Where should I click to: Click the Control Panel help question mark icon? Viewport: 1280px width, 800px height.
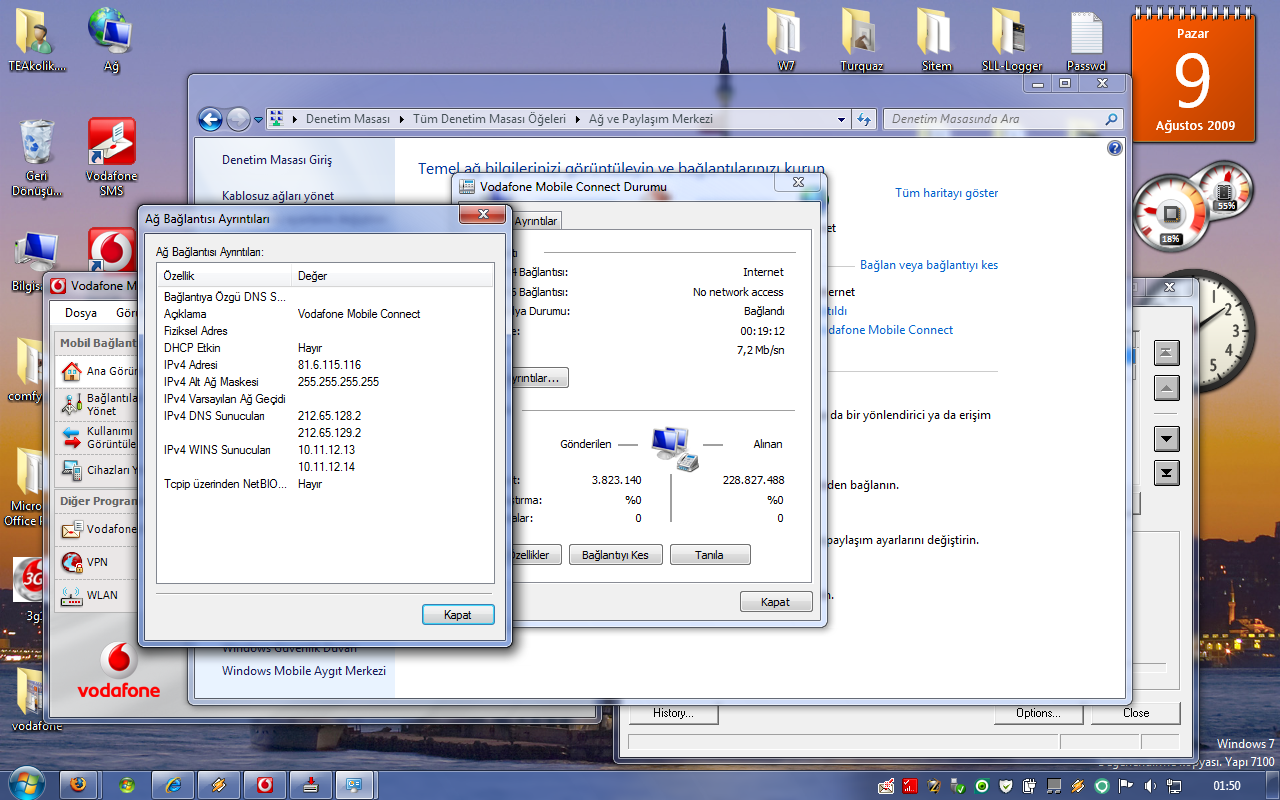pos(1115,148)
